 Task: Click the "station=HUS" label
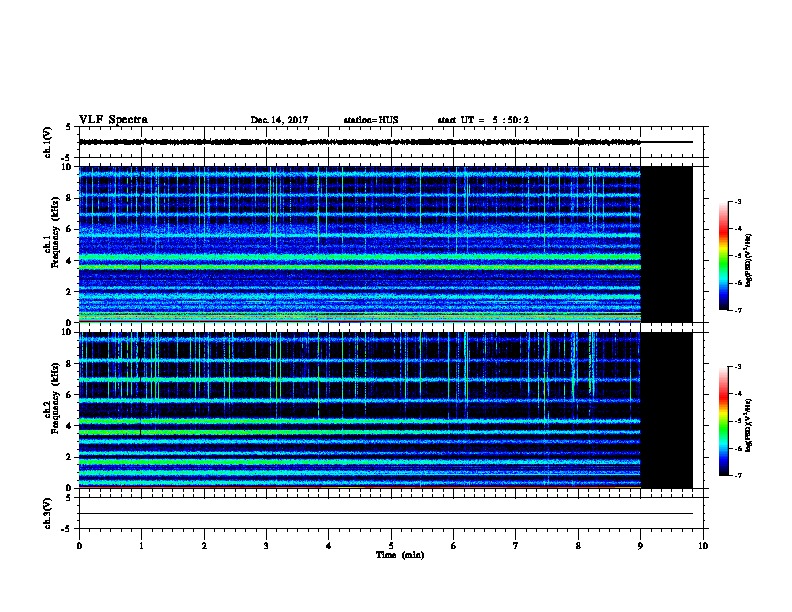(x=371, y=120)
